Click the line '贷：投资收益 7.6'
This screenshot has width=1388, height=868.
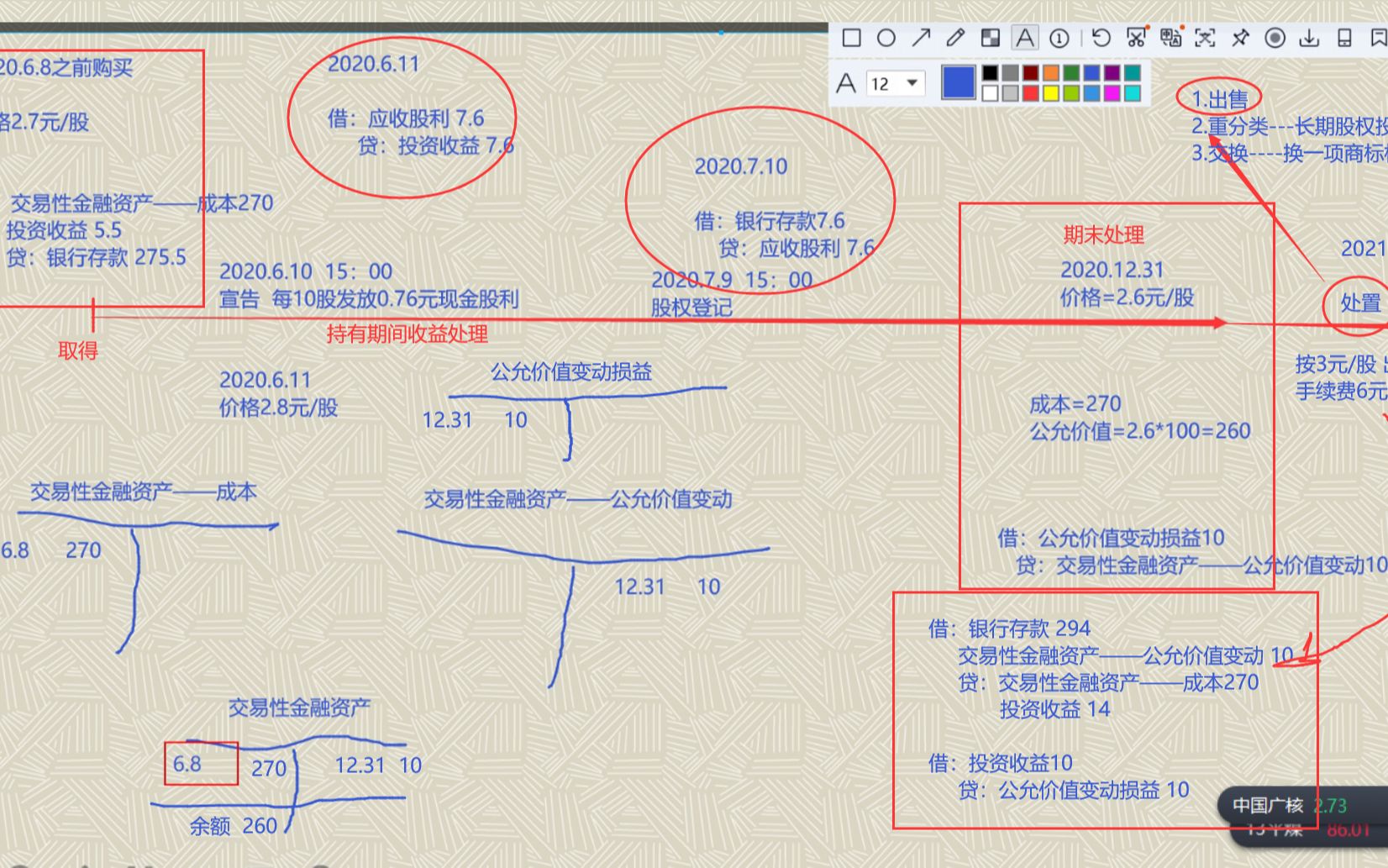pyautogui.click(x=435, y=145)
